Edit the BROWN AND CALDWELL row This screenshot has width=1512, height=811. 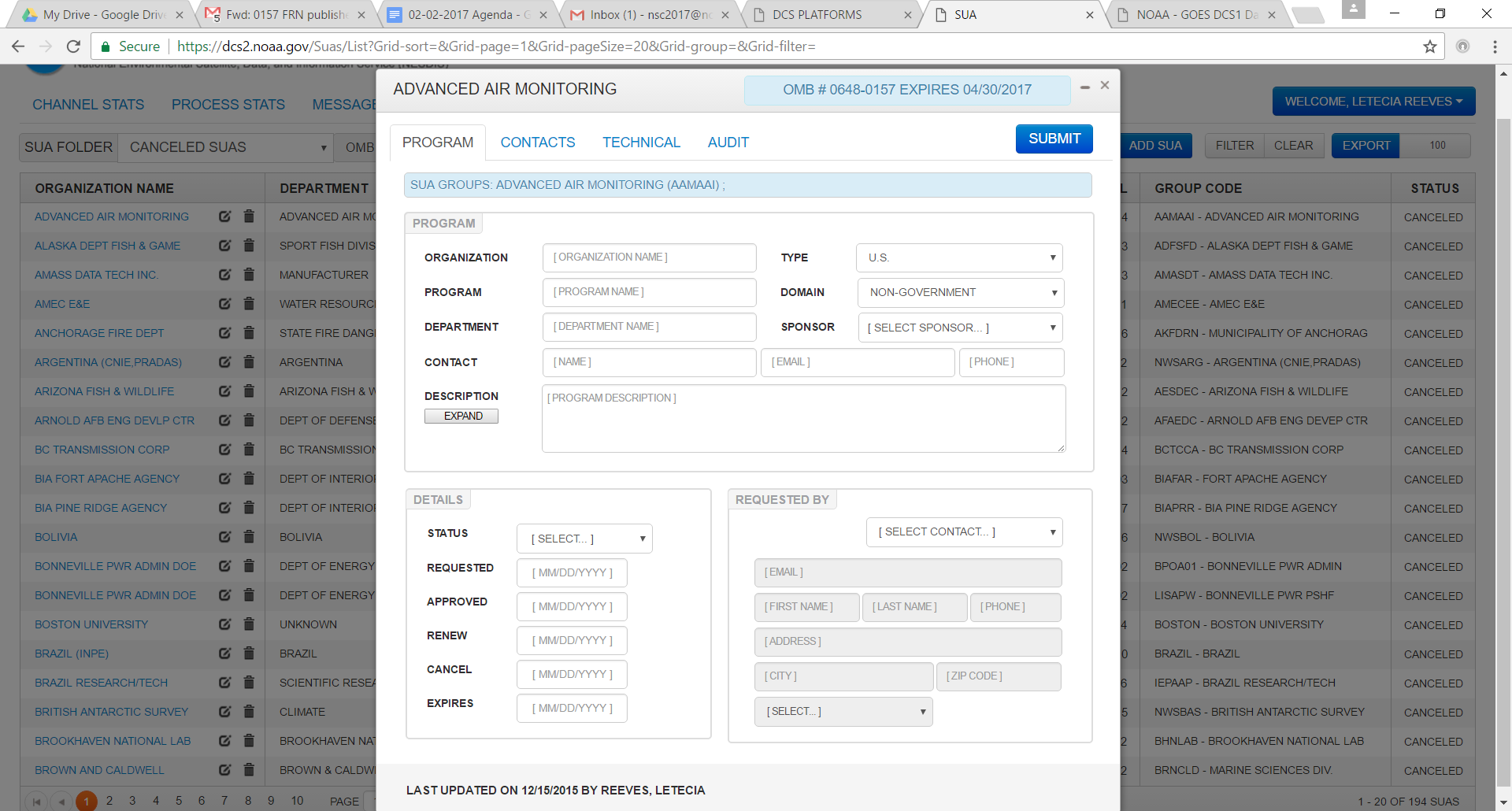pos(225,770)
